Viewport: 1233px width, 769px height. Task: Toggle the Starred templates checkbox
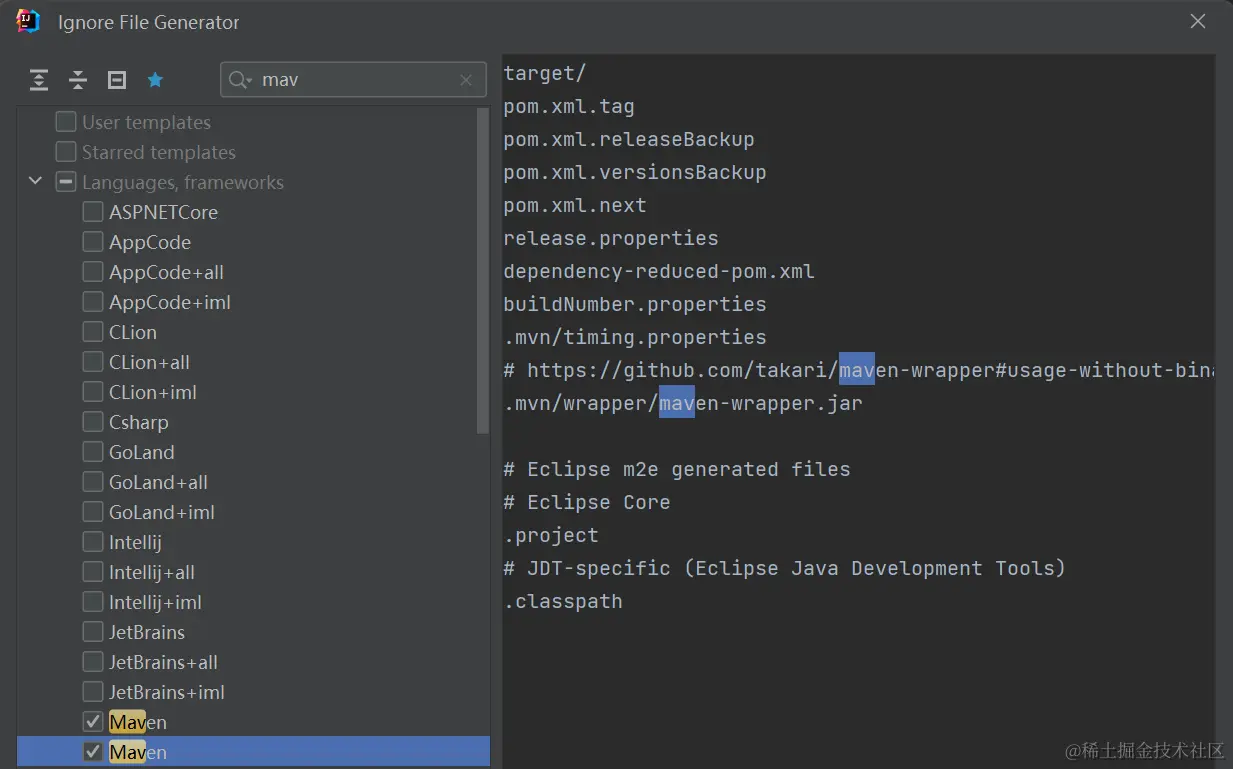(x=66, y=152)
